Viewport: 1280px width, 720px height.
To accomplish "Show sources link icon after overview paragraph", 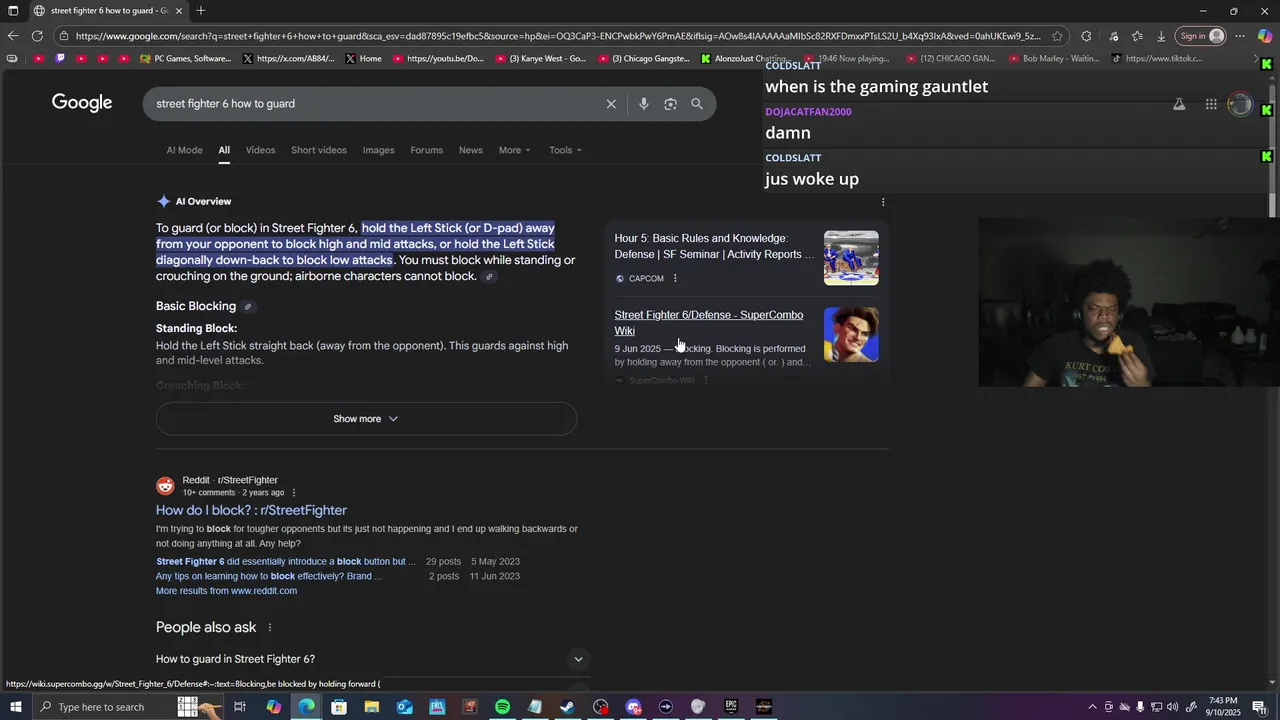I will (489, 277).
